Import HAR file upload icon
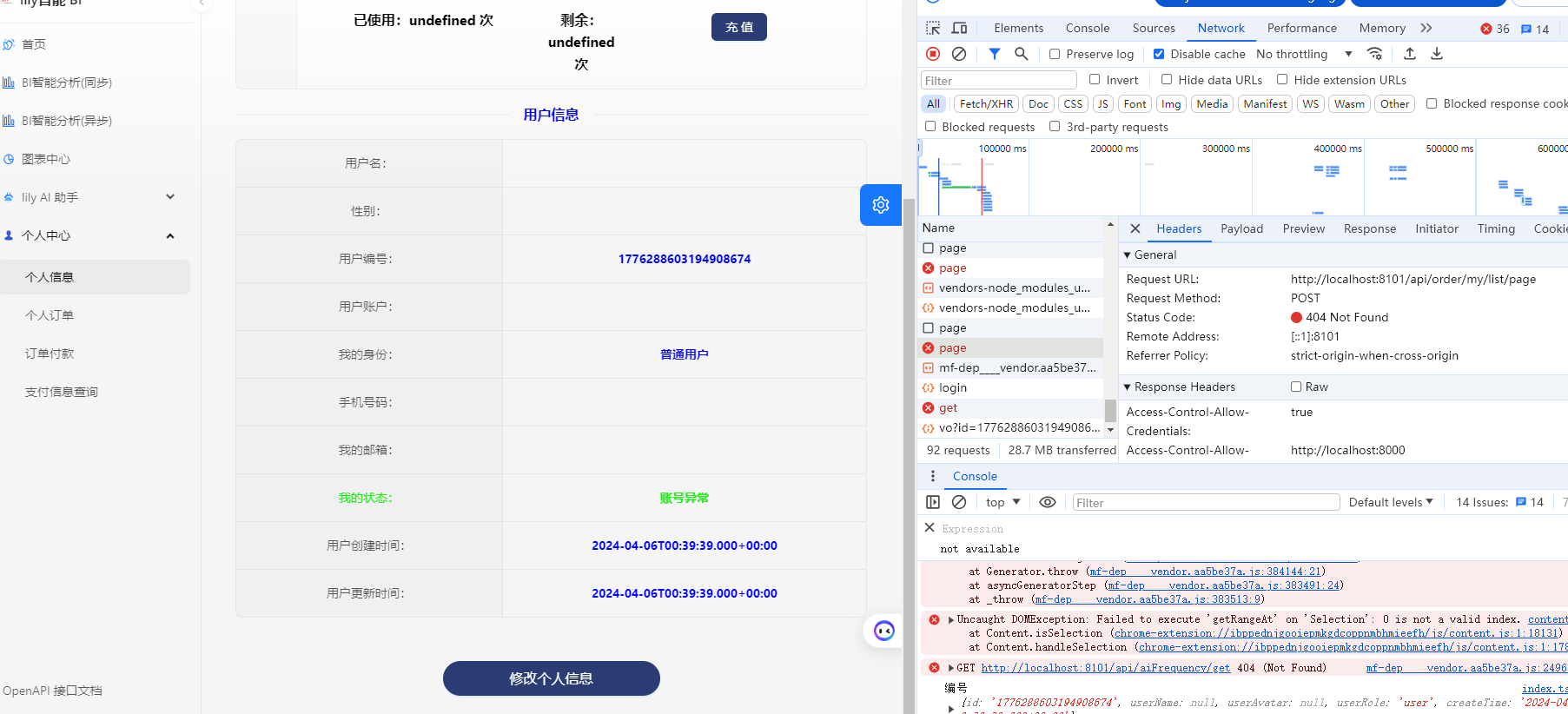Image resolution: width=1568 pixels, height=714 pixels. click(x=1410, y=54)
